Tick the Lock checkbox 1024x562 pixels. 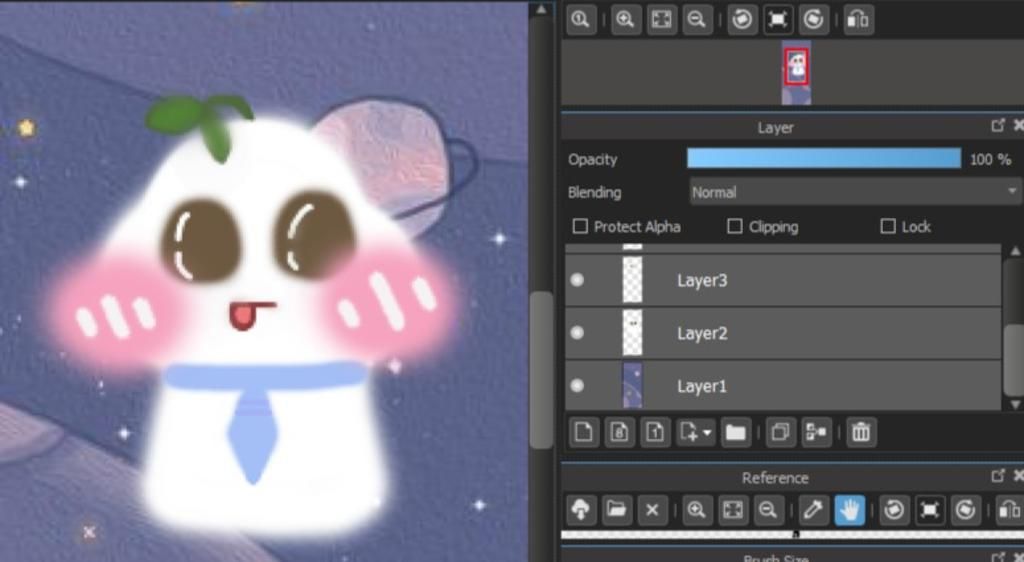click(x=887, y=227)
